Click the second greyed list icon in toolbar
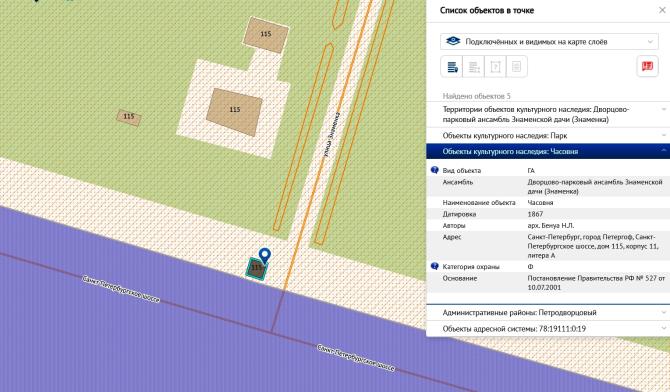Viewport: 670px width, 392px height. pyautogui.click(x=474, y=67)
